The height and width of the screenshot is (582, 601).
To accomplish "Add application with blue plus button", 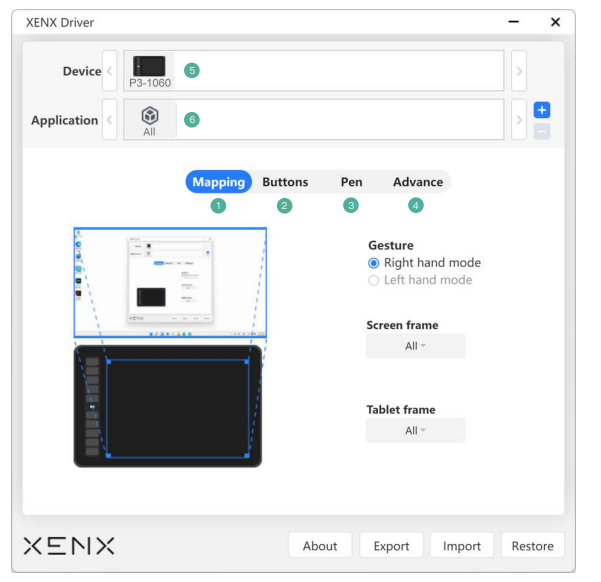I will point(542,110).
